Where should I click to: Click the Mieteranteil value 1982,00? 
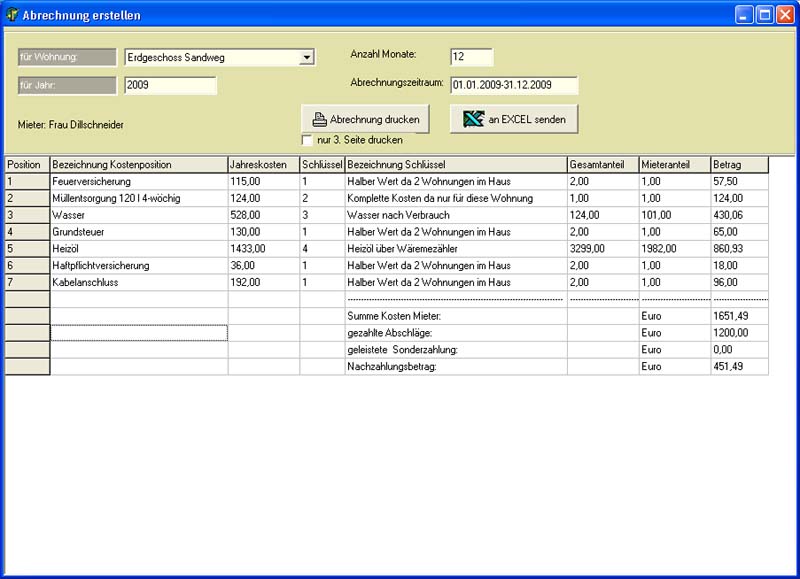tap(674, 249)
